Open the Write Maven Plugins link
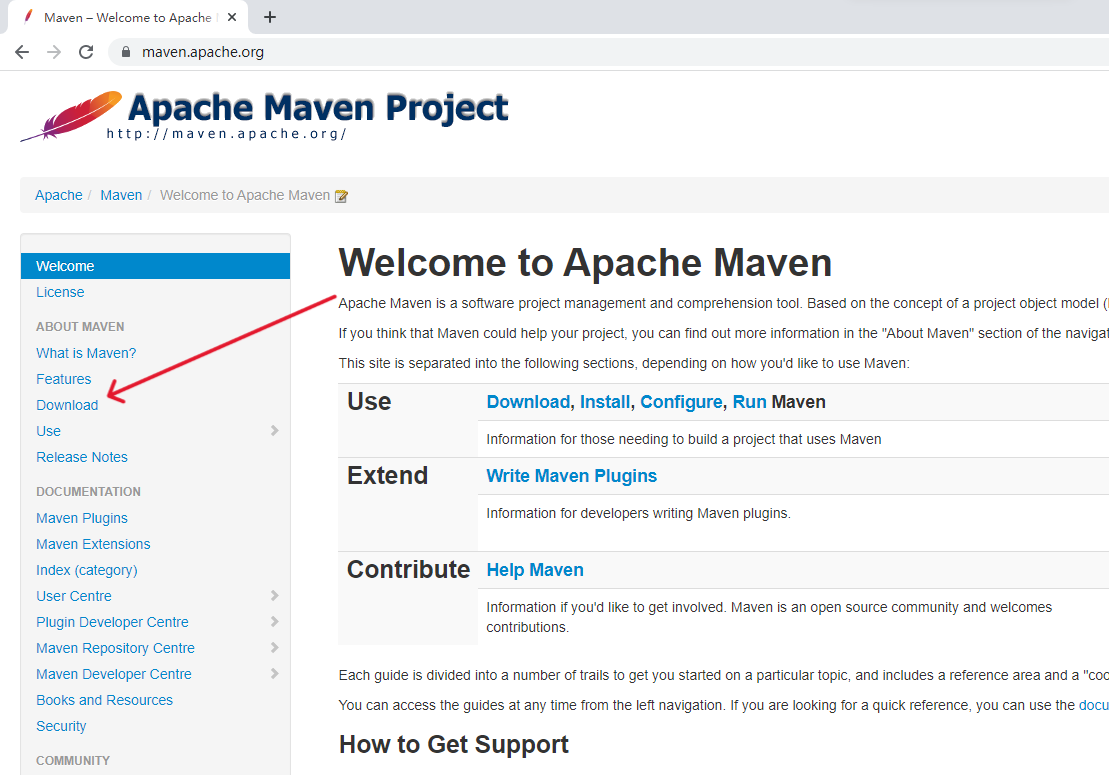Image resolution: width=1109 pixels, height=775 pixels. click(571, 476)
